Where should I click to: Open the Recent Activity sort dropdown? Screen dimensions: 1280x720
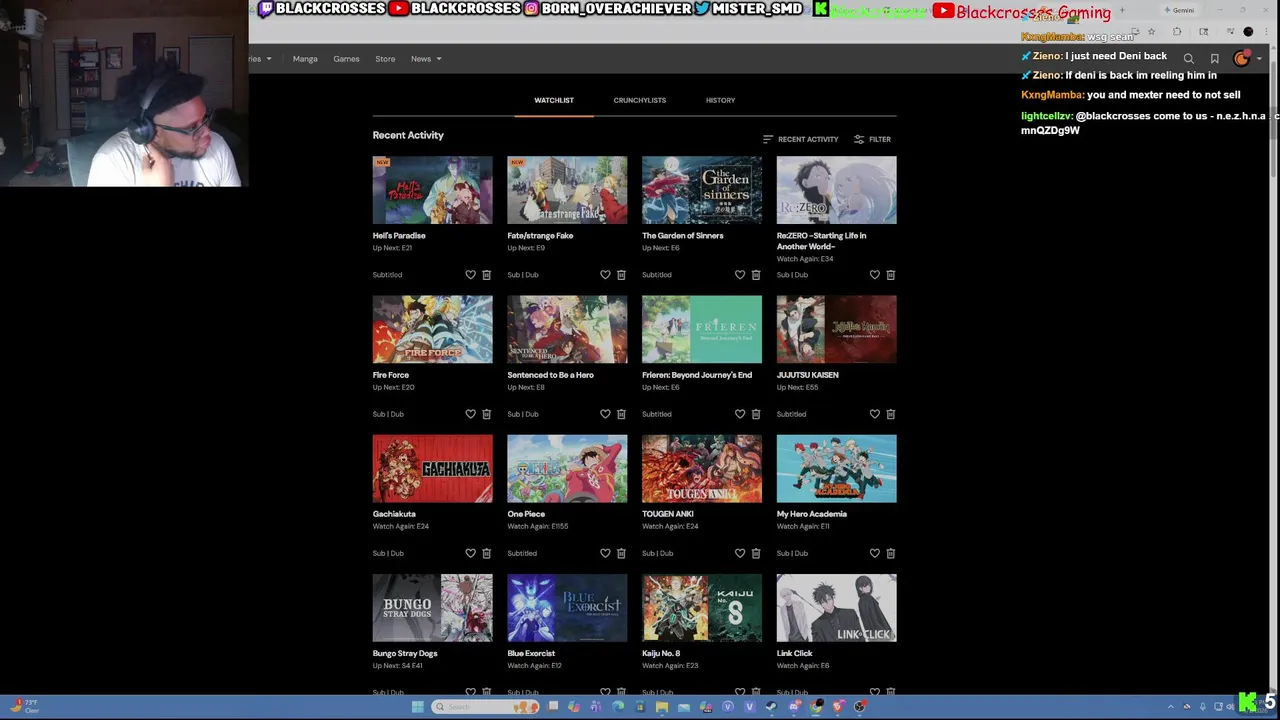tap(800, 139)
